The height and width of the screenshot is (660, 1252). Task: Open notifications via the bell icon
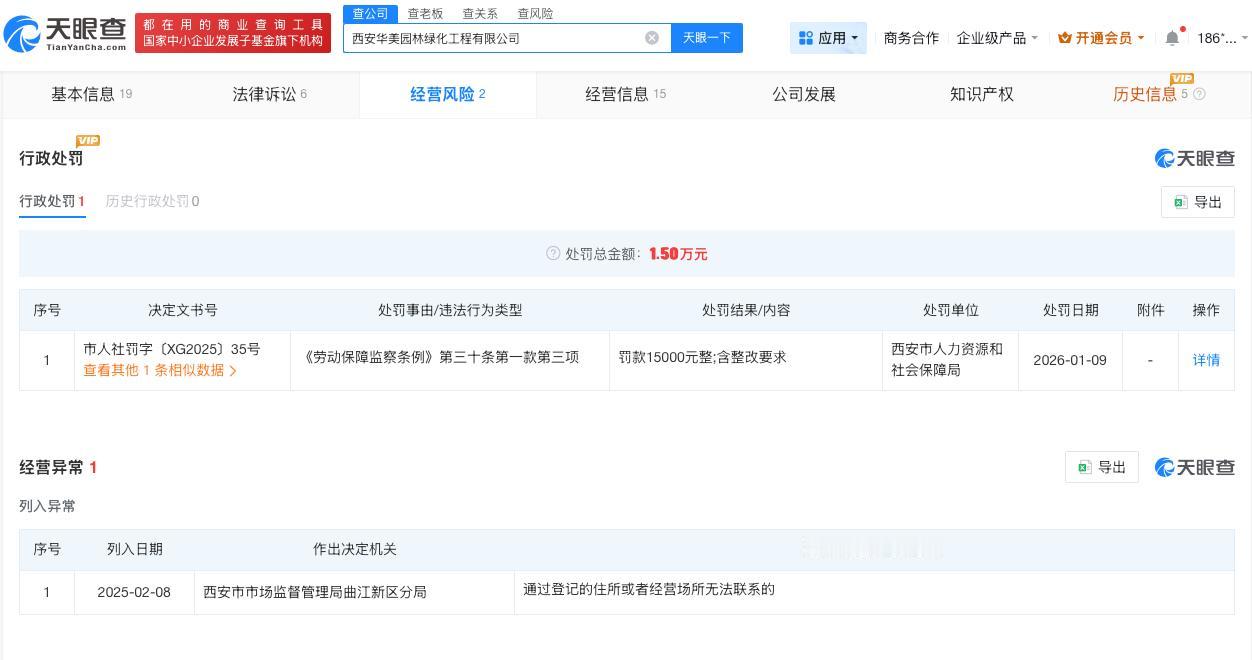(1172, 38)
